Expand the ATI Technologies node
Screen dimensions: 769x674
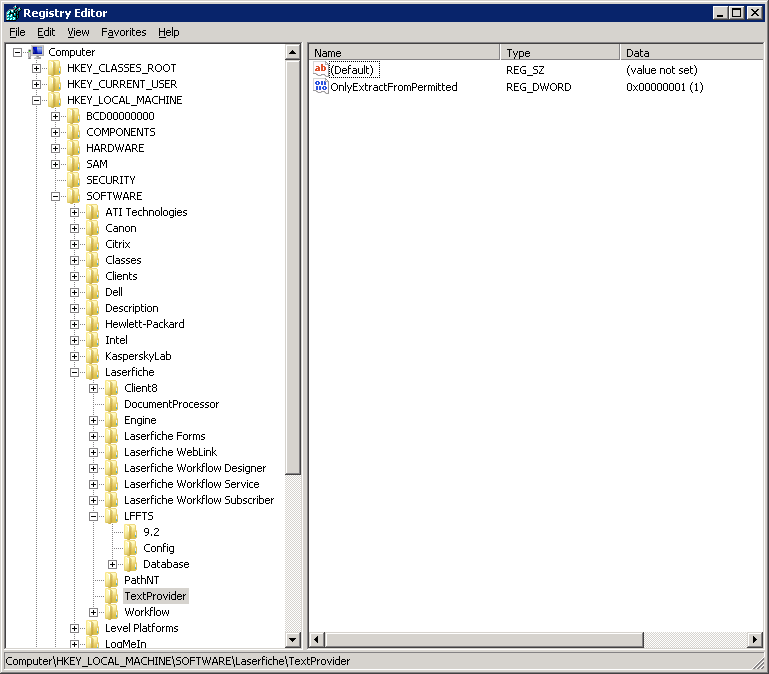(x=75, y=212)
